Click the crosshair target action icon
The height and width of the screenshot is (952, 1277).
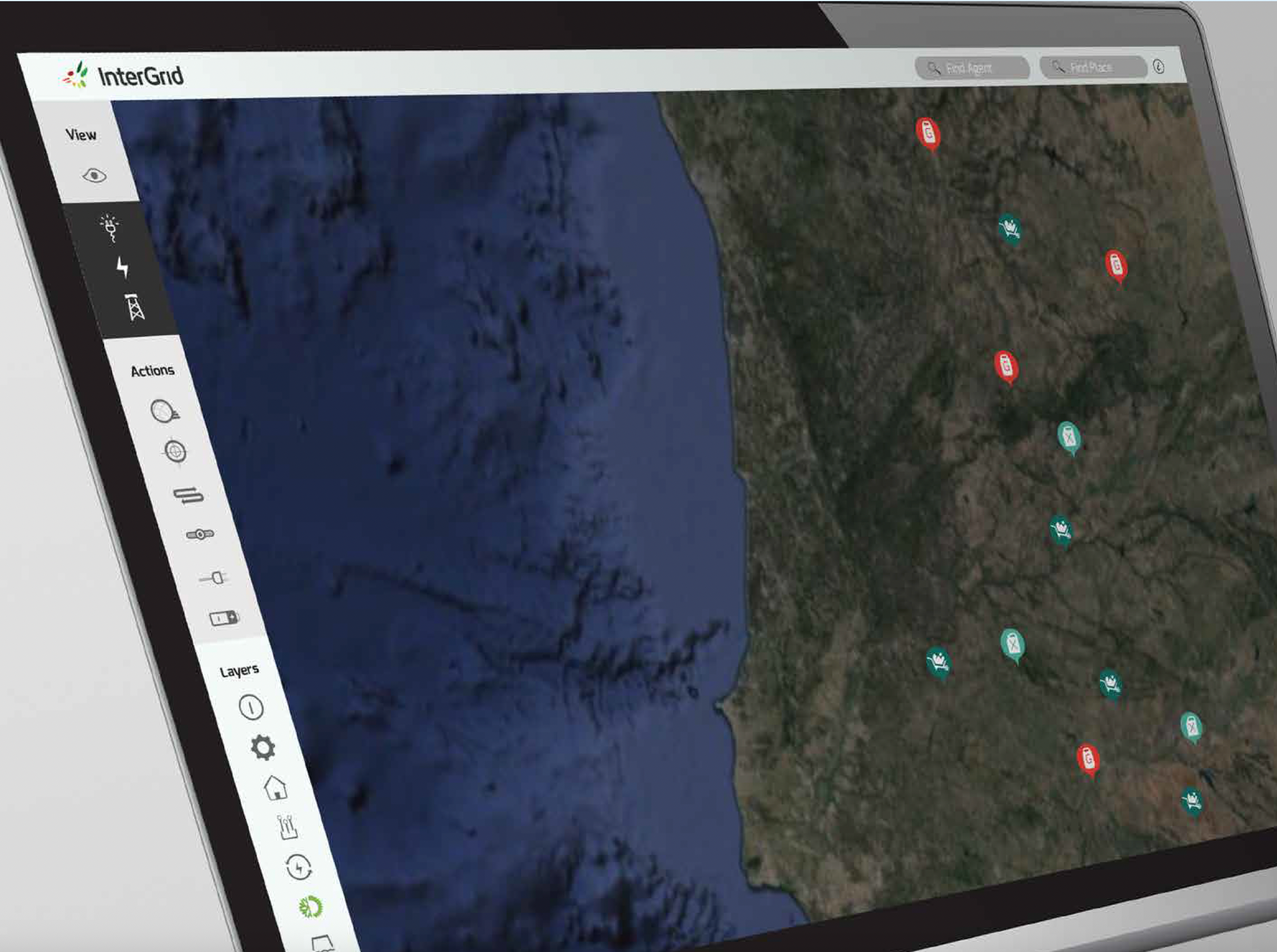[175, 451]
